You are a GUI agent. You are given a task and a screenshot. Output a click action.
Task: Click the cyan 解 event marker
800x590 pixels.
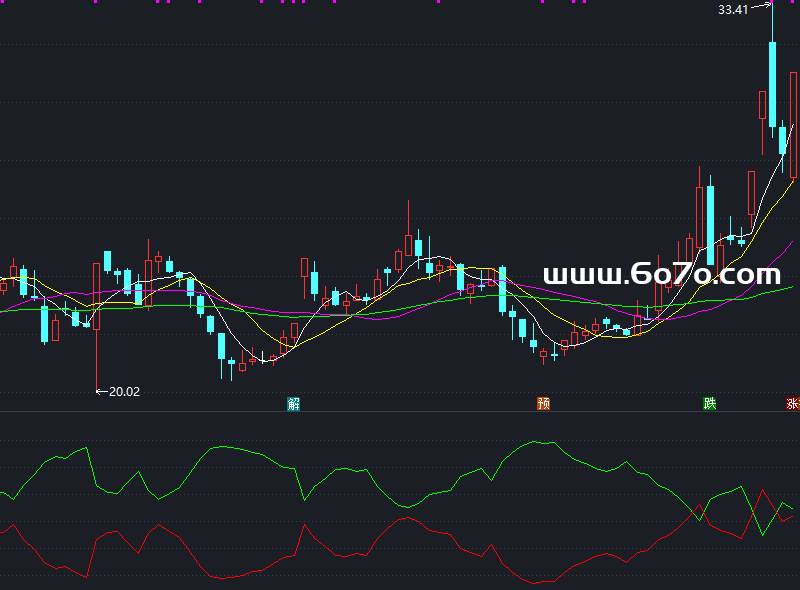(293, 404)
